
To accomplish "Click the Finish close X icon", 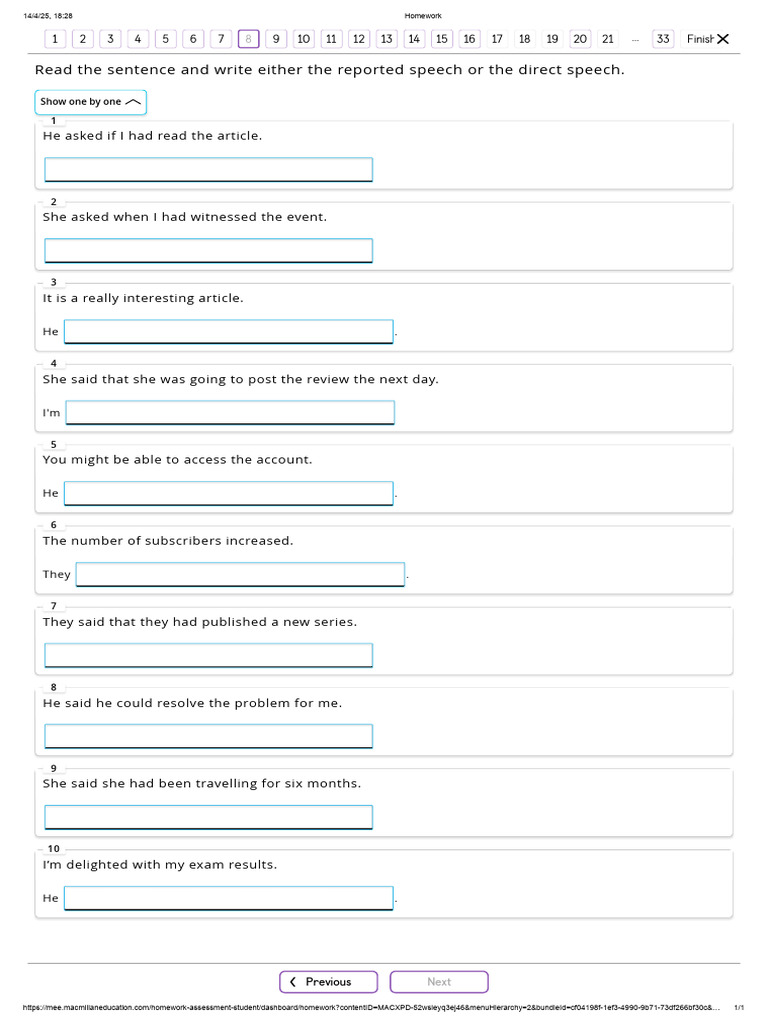I will tap(723, 39).
